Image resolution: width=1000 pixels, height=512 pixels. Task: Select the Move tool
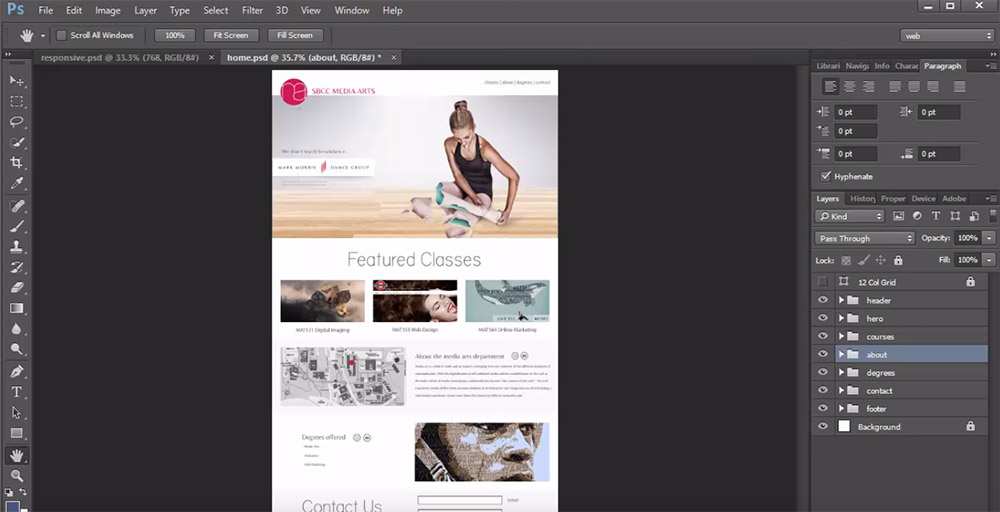(16, 80)
